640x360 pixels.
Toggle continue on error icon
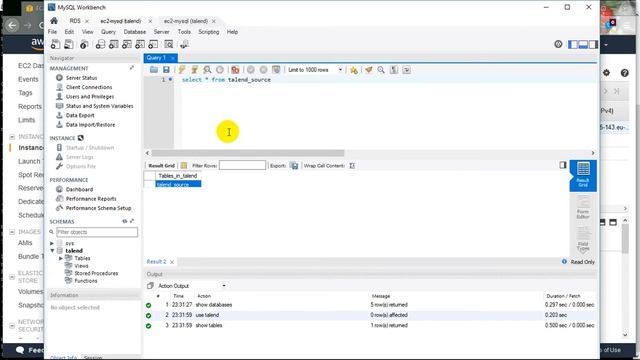tap(236, 70)
